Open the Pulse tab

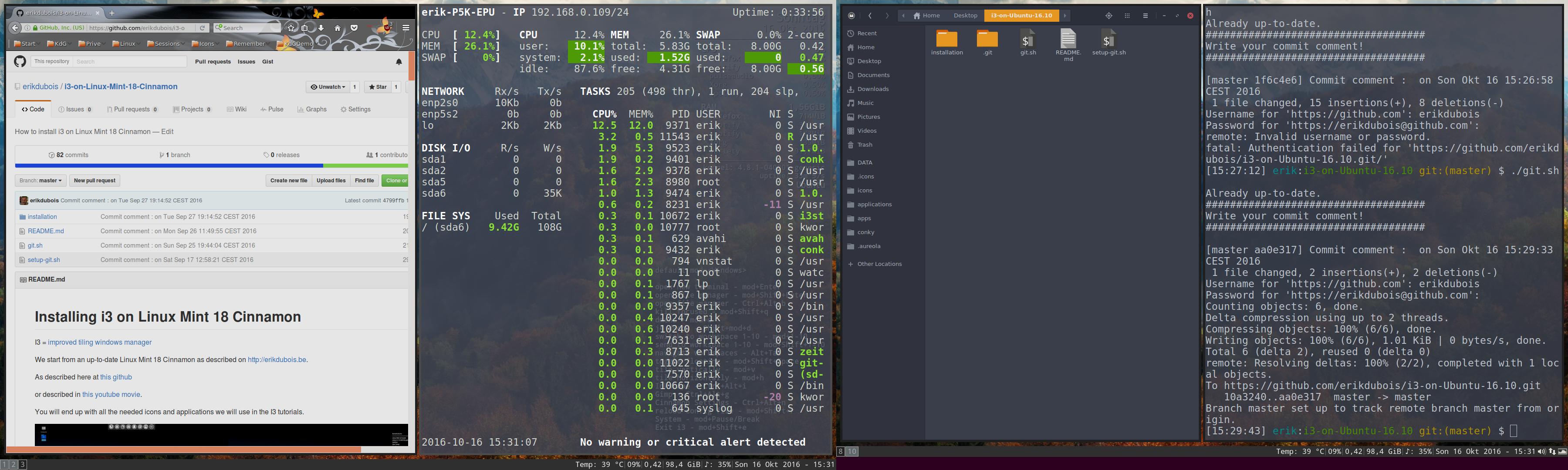tap(271, 109)
